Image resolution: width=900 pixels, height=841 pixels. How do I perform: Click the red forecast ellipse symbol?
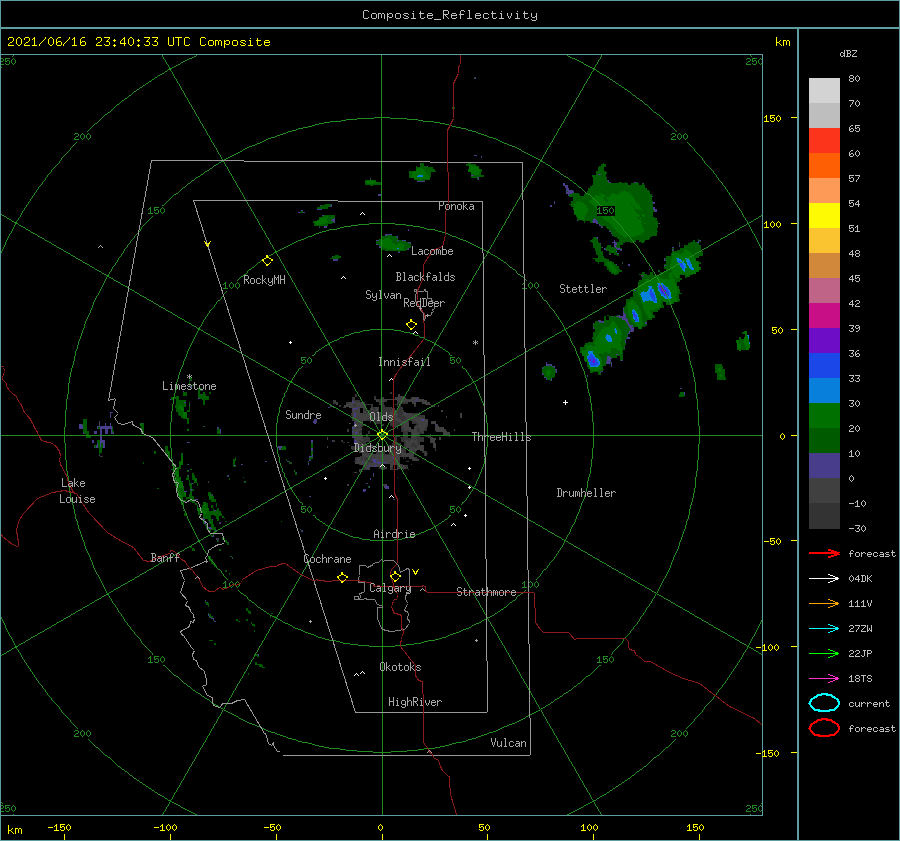[824, 728]
